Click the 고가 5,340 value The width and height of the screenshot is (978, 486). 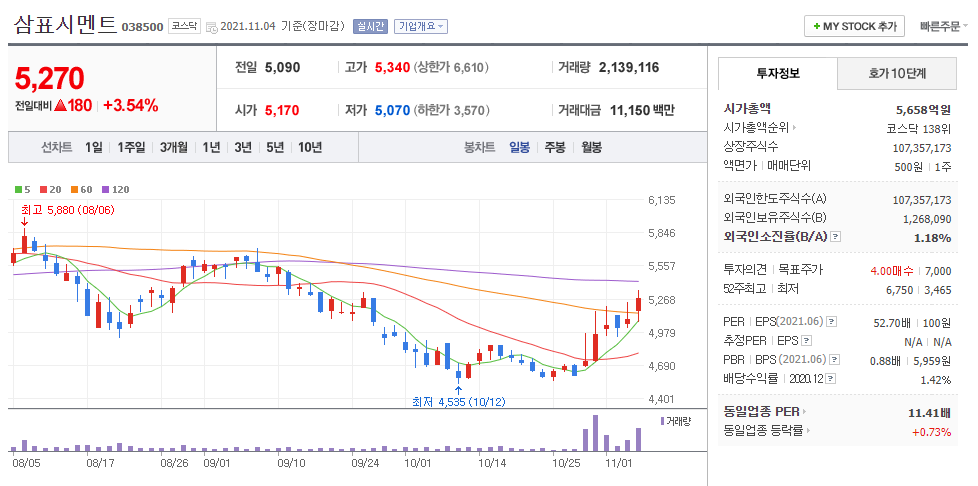392,67
